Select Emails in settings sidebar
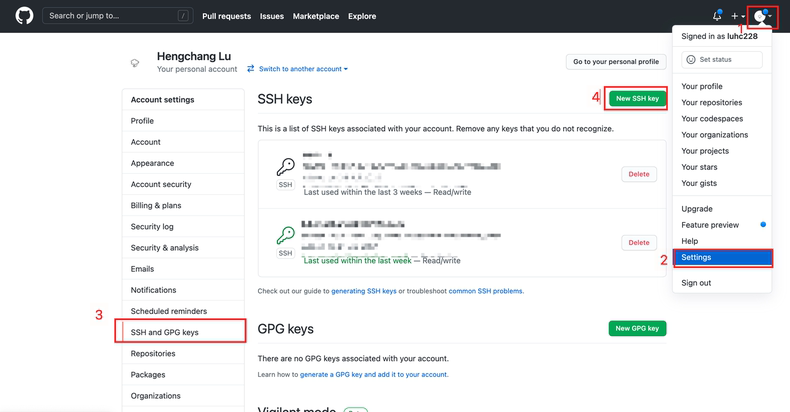Viewport: 790px width, 412px height. [x=183, y=269]
